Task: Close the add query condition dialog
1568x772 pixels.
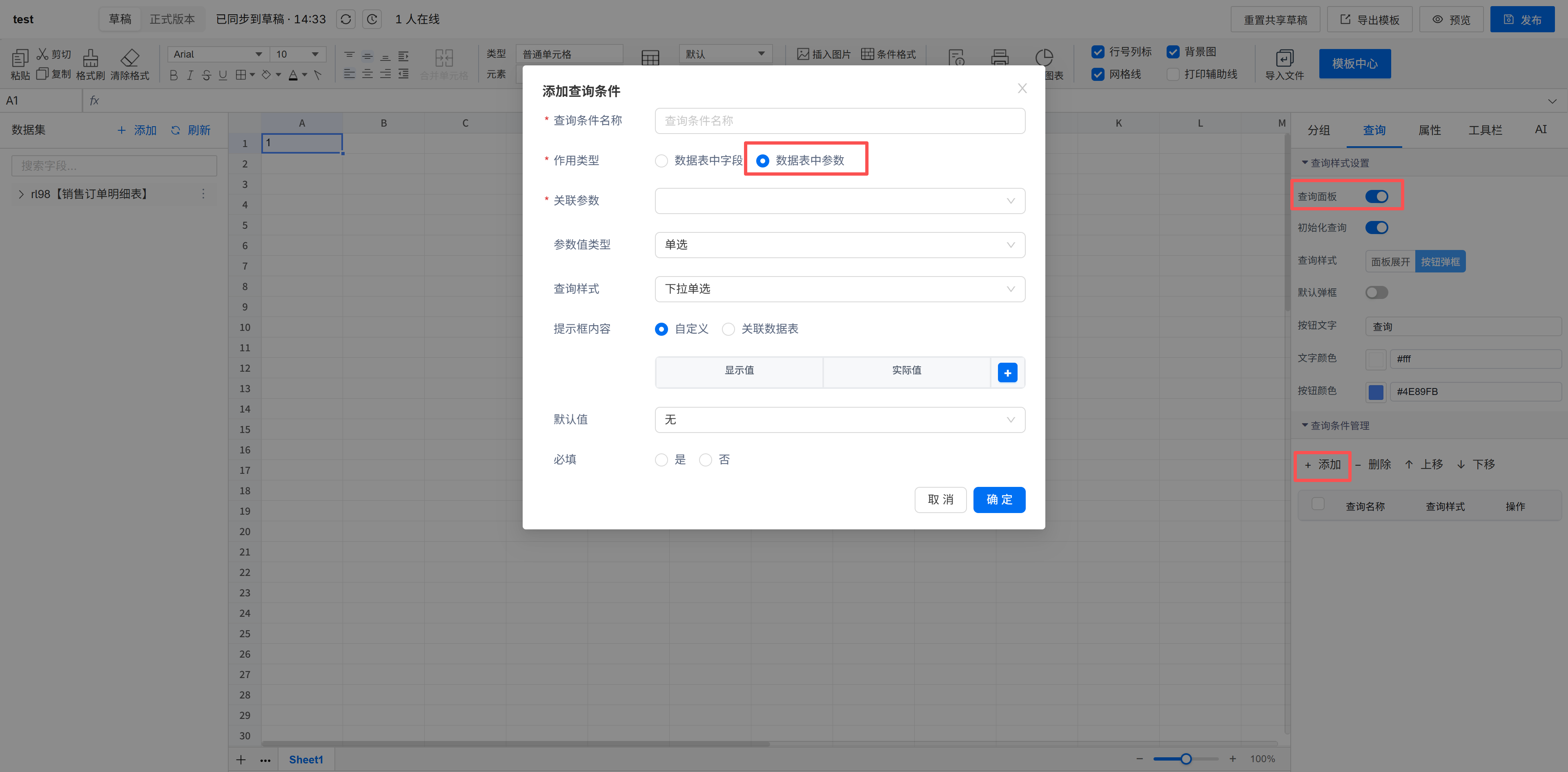Action: (1022, 88)
